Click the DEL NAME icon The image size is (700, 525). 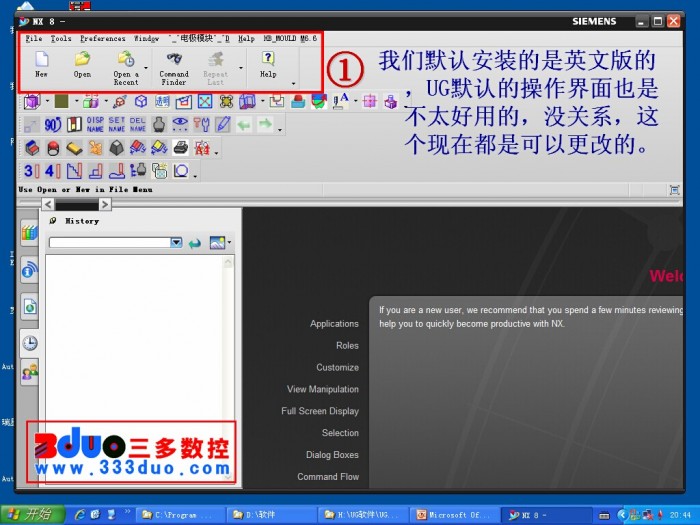pos(138,125)
